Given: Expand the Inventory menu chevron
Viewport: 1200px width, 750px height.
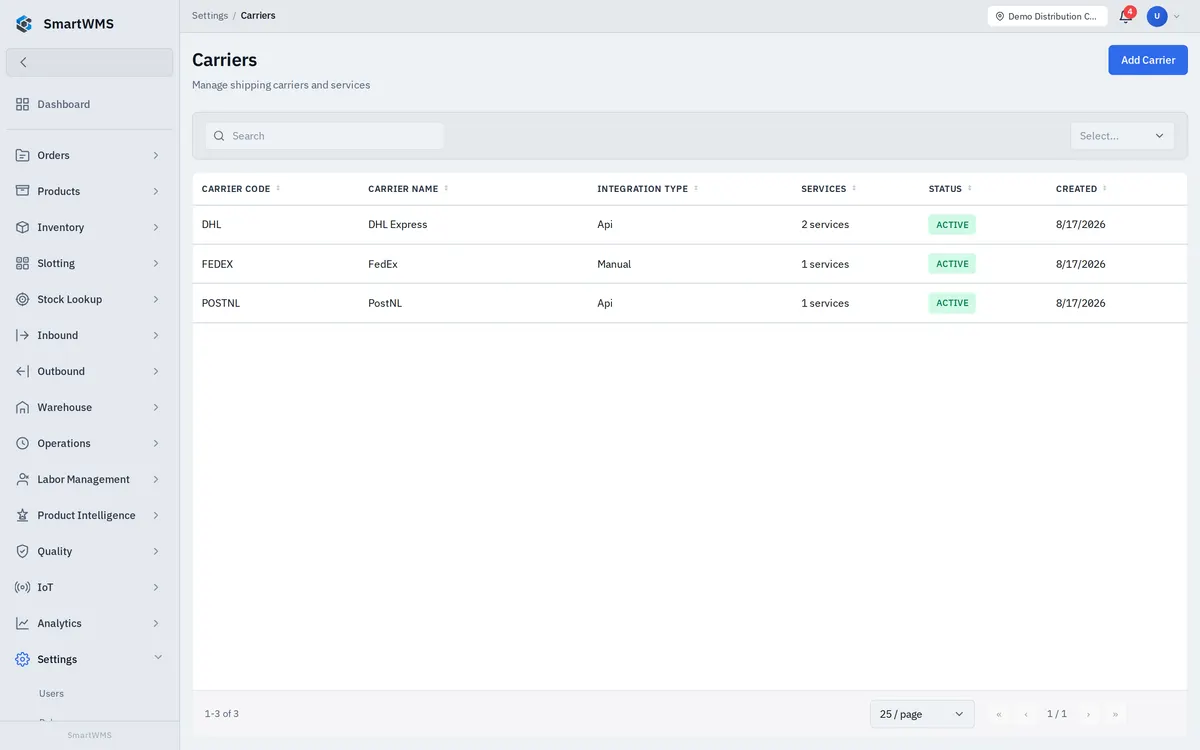Looking at the screenshot, I should point(156,227).
